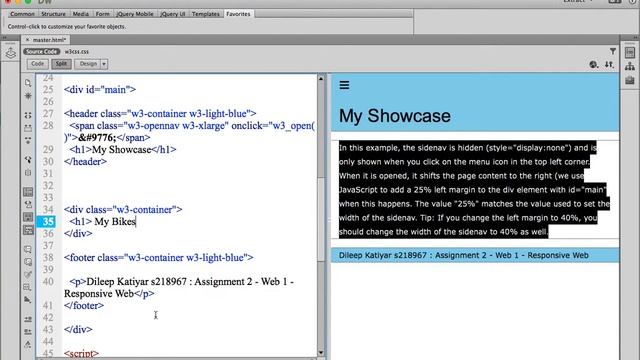The image size is (640, 360).
Task: Click the Outdent Code icon
Action: click(28, 332)
